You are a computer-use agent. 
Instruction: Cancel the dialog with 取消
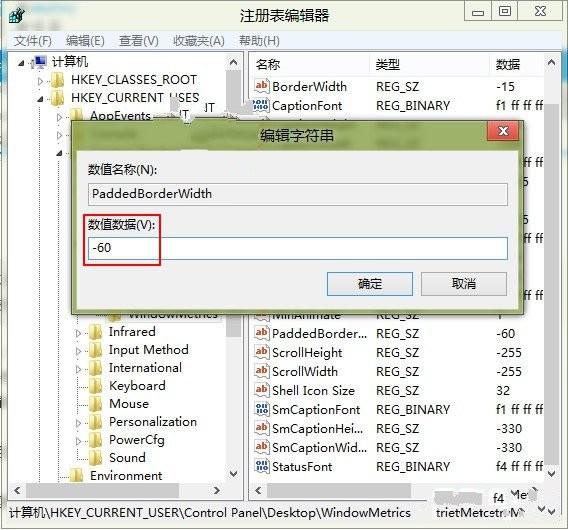pyautogui.click(x=464, y=284)
